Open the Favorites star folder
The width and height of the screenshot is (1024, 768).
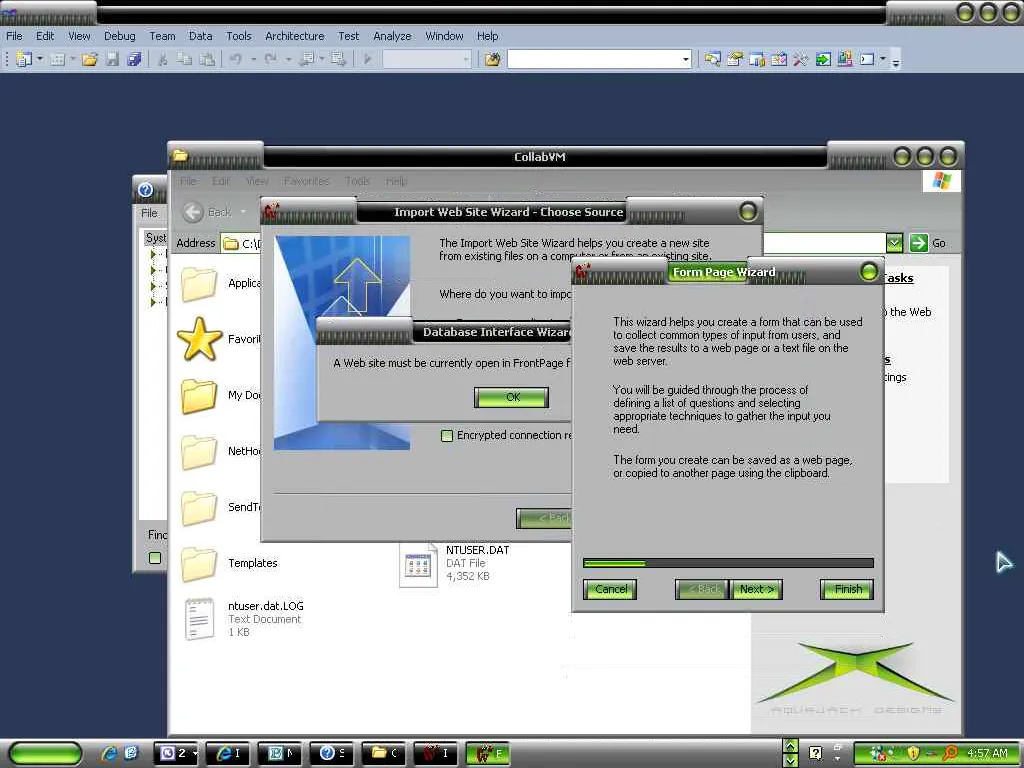click(x=199, y=339)
